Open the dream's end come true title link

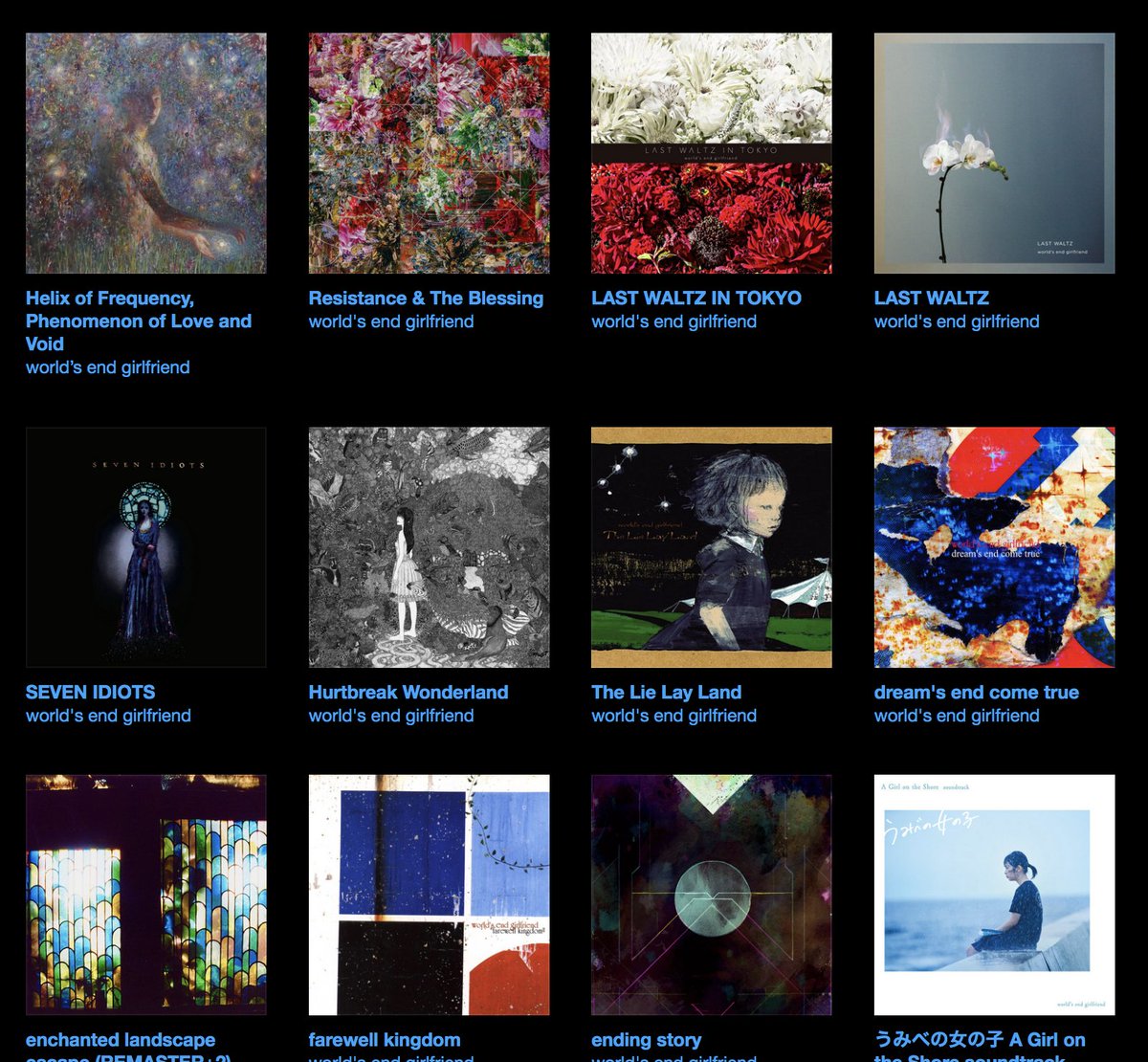[976, 693]
